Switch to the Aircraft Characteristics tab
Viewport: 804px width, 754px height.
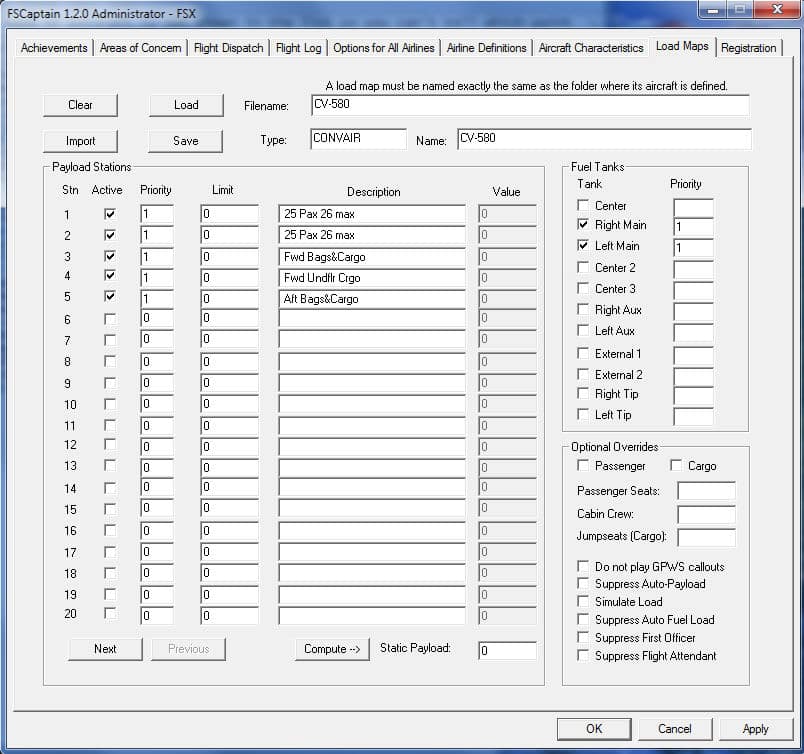590,48
